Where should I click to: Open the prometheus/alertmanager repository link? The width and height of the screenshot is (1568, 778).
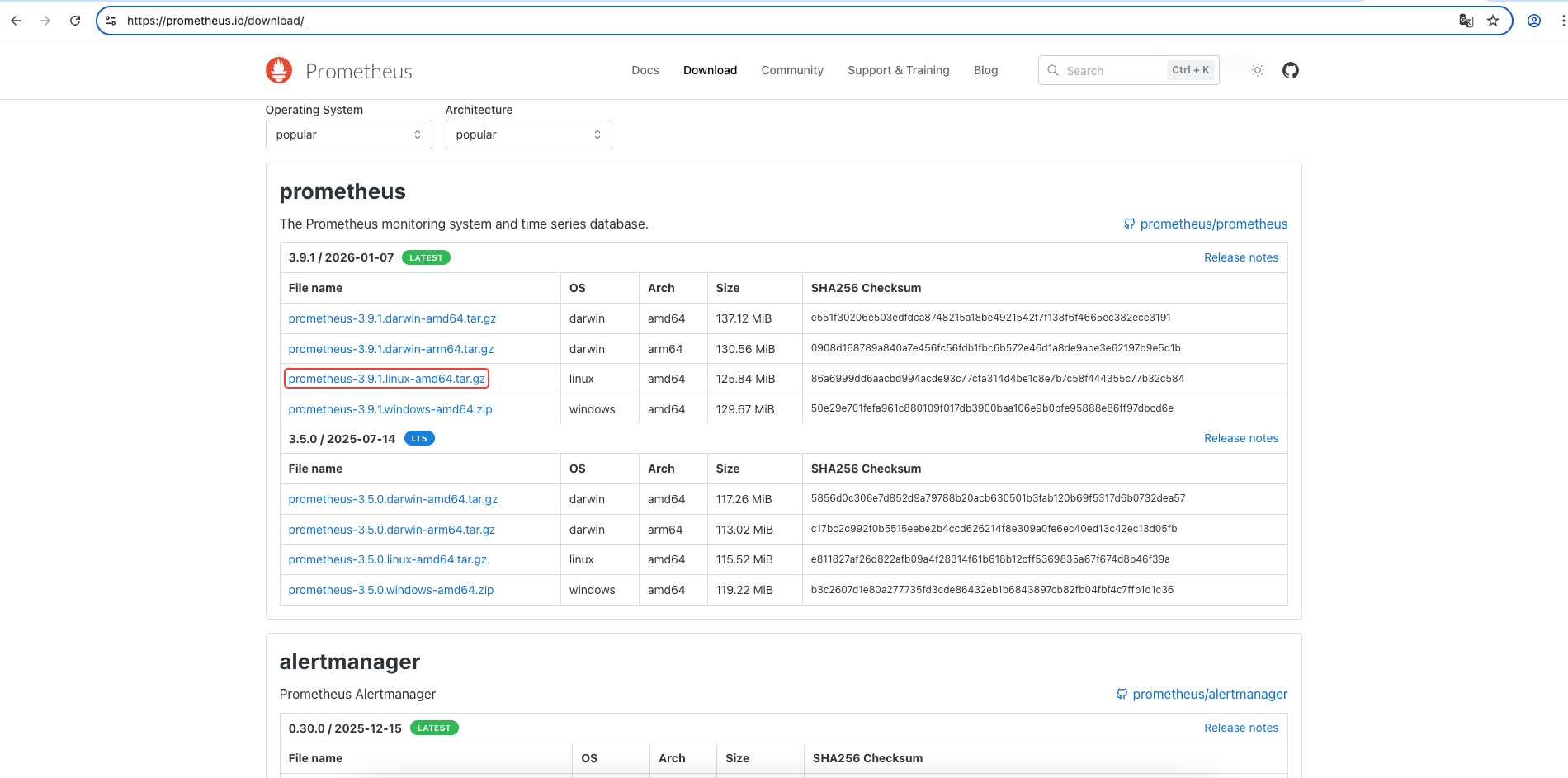(x=1202, y=694)
